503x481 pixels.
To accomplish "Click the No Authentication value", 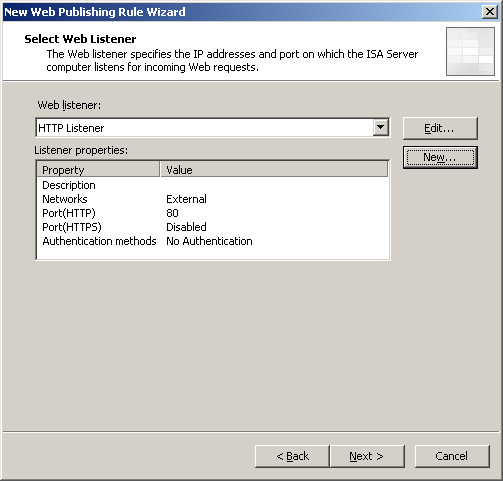I will (209, 241).
